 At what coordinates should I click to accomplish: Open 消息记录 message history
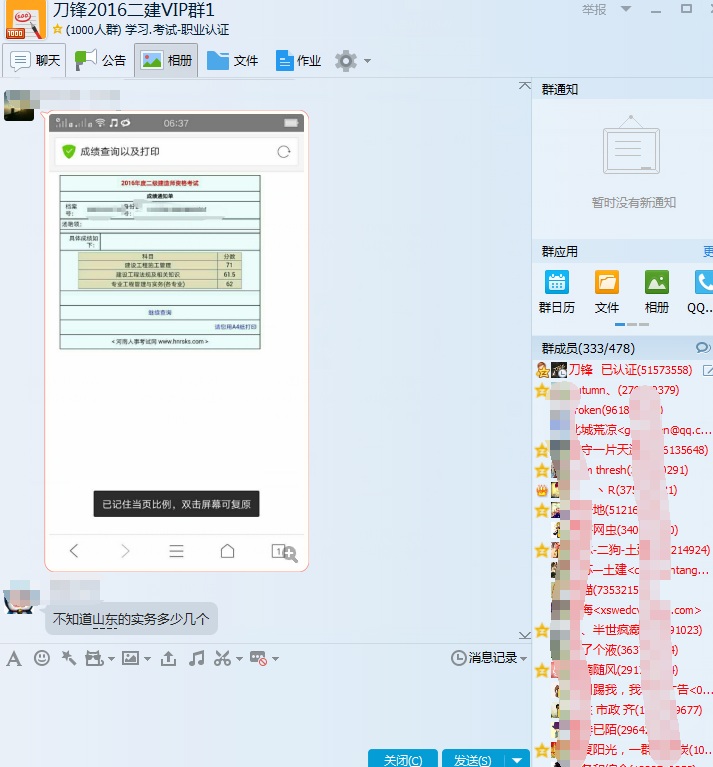(489, 658)
